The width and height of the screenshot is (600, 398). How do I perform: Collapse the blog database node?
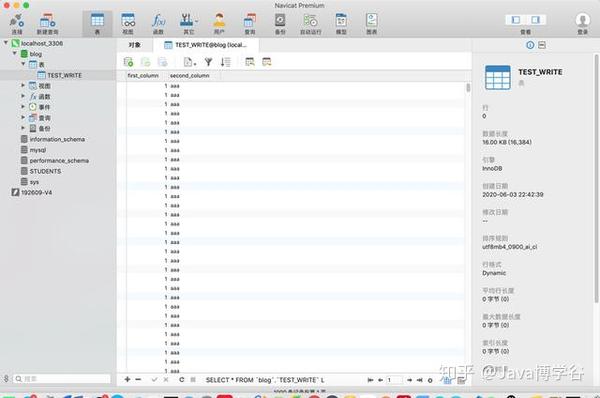(15, 54)
